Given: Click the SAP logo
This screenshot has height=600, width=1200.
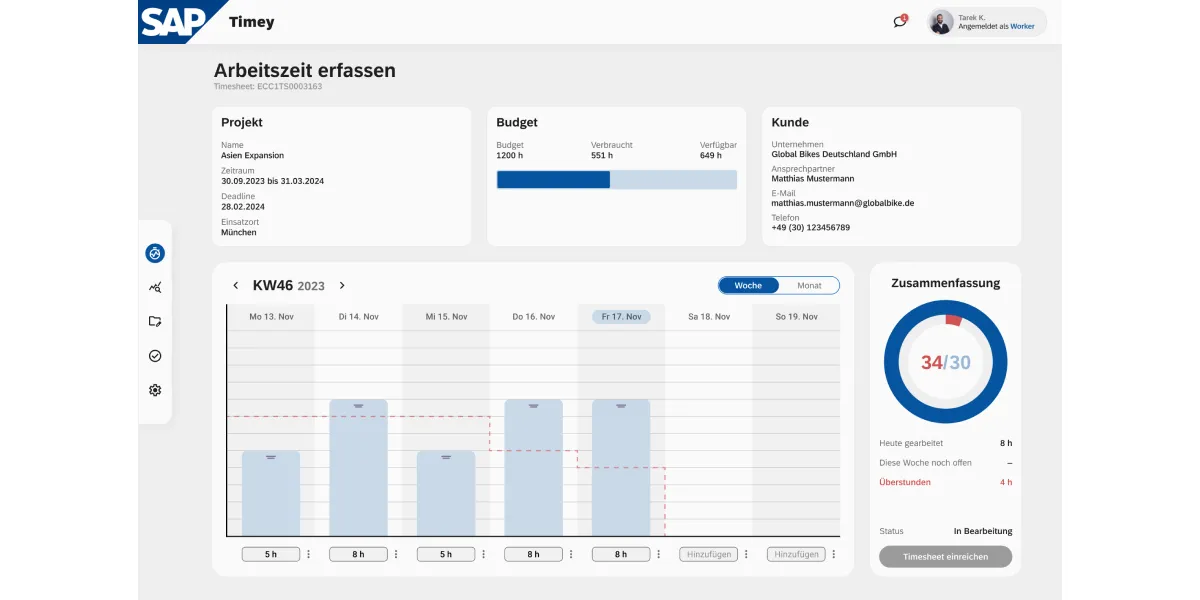Looking at the screenshot, I should pyautogui.click(x=173, y=21).
